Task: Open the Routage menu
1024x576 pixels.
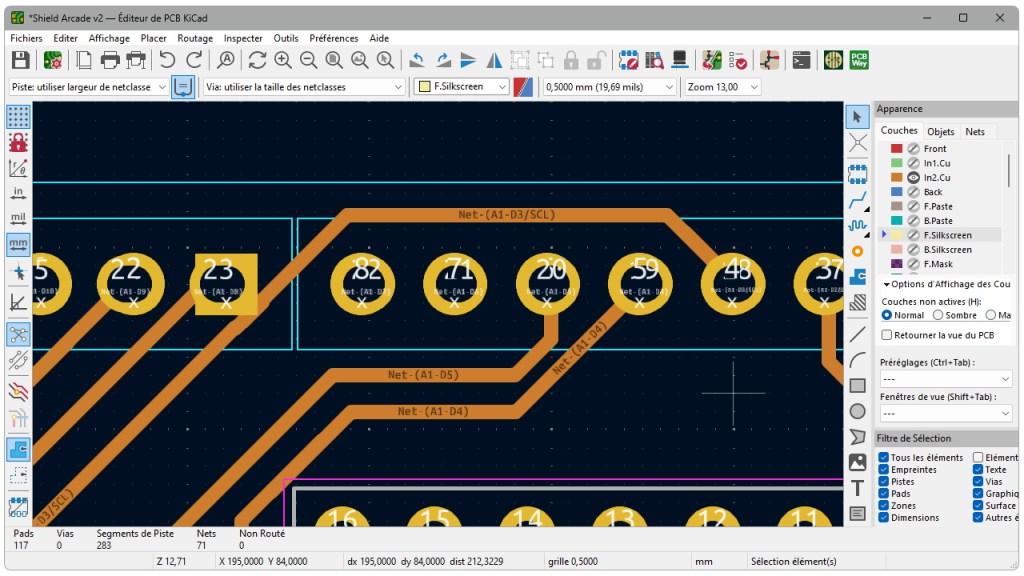Action: (x=194, y=38)
